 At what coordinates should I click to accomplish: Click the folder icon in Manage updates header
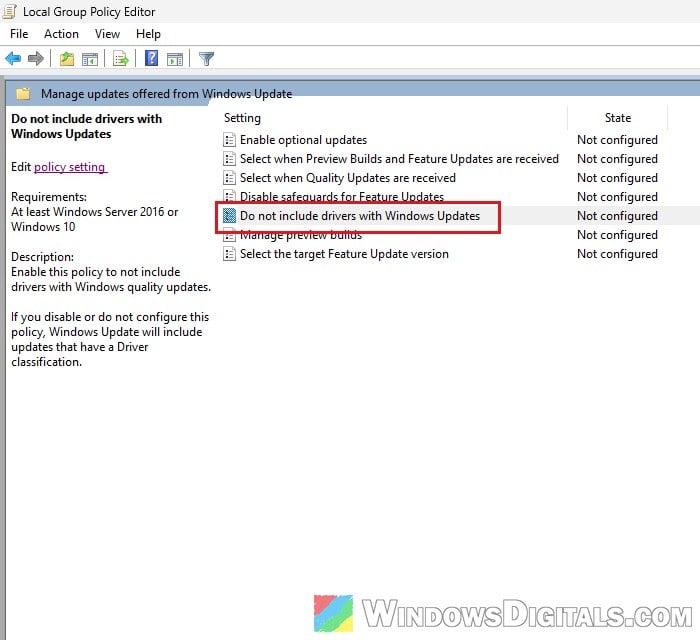click(23, 94)
